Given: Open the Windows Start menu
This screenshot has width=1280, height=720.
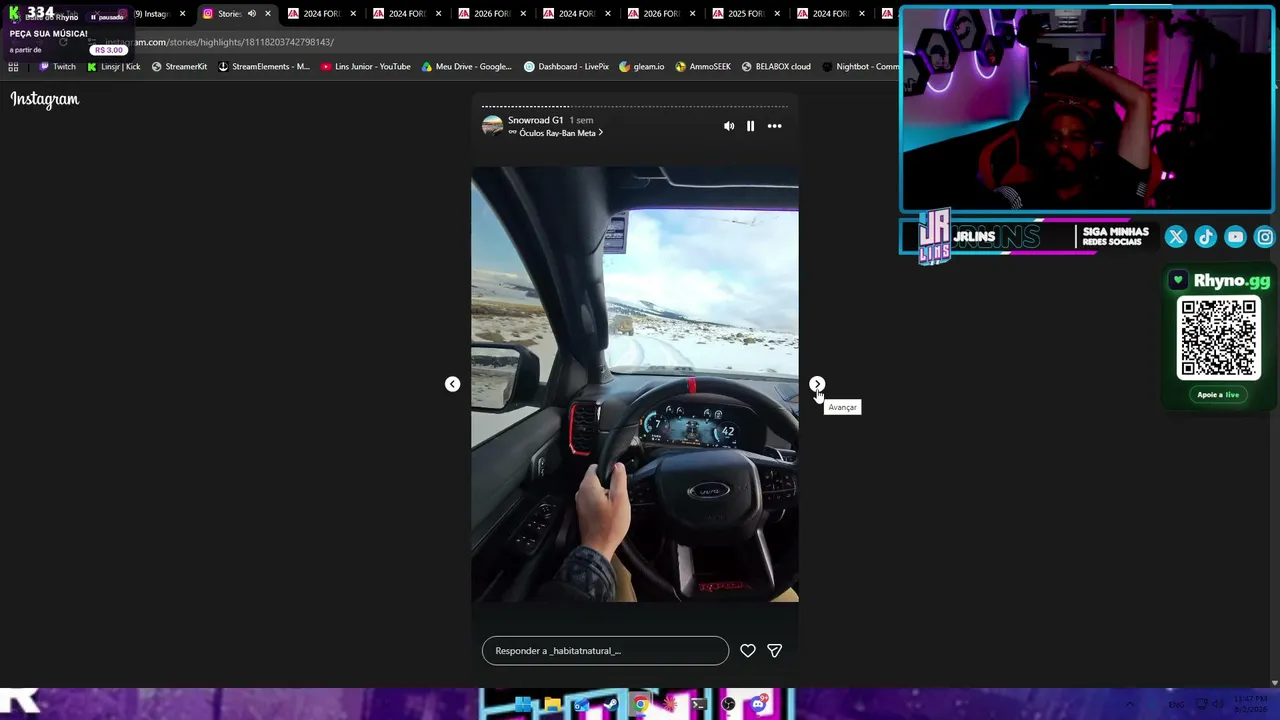Looking at the screenshot, I should tap(522, 705).
